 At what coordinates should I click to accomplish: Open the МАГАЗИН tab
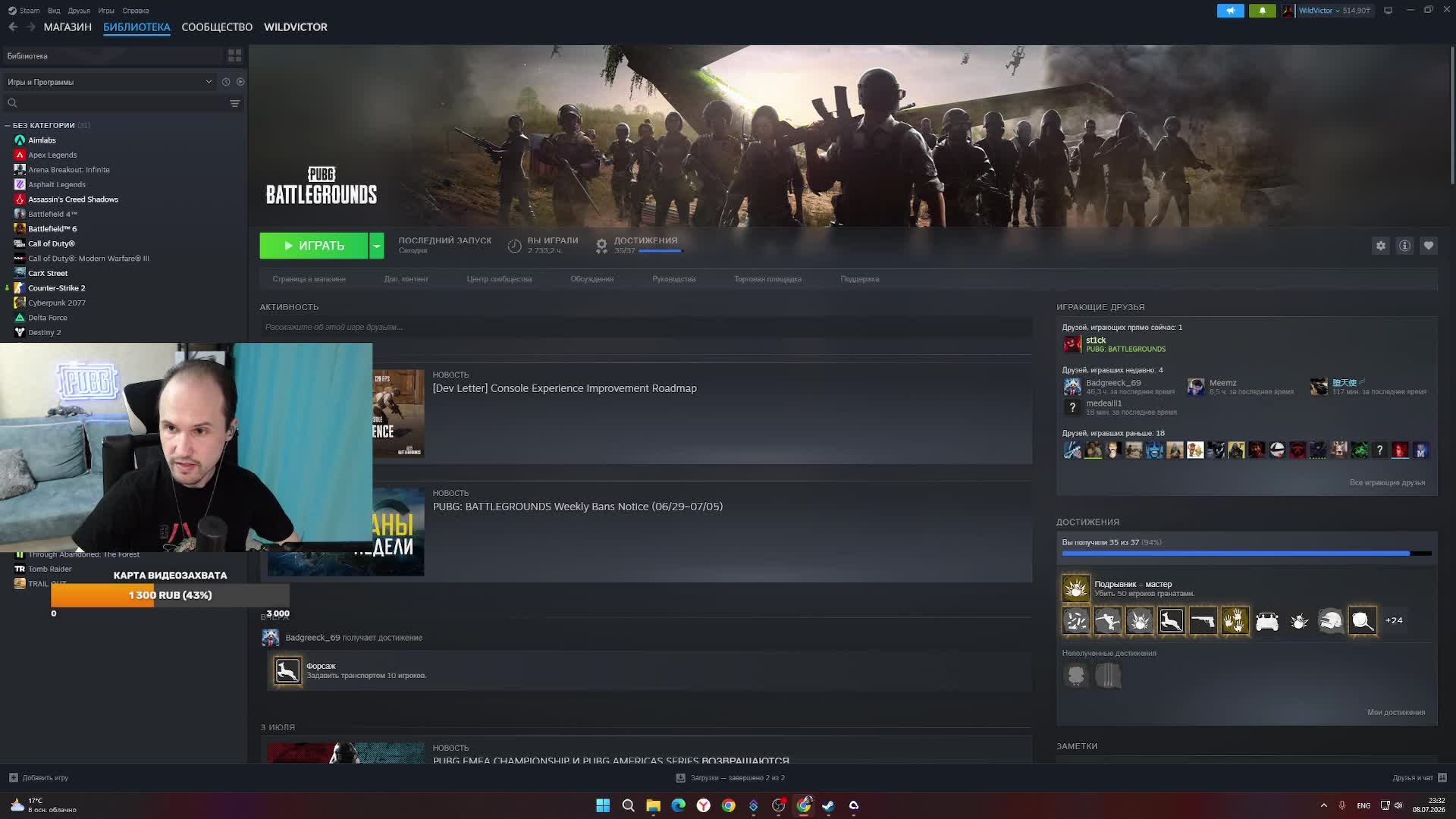click(x=67, y=27)
